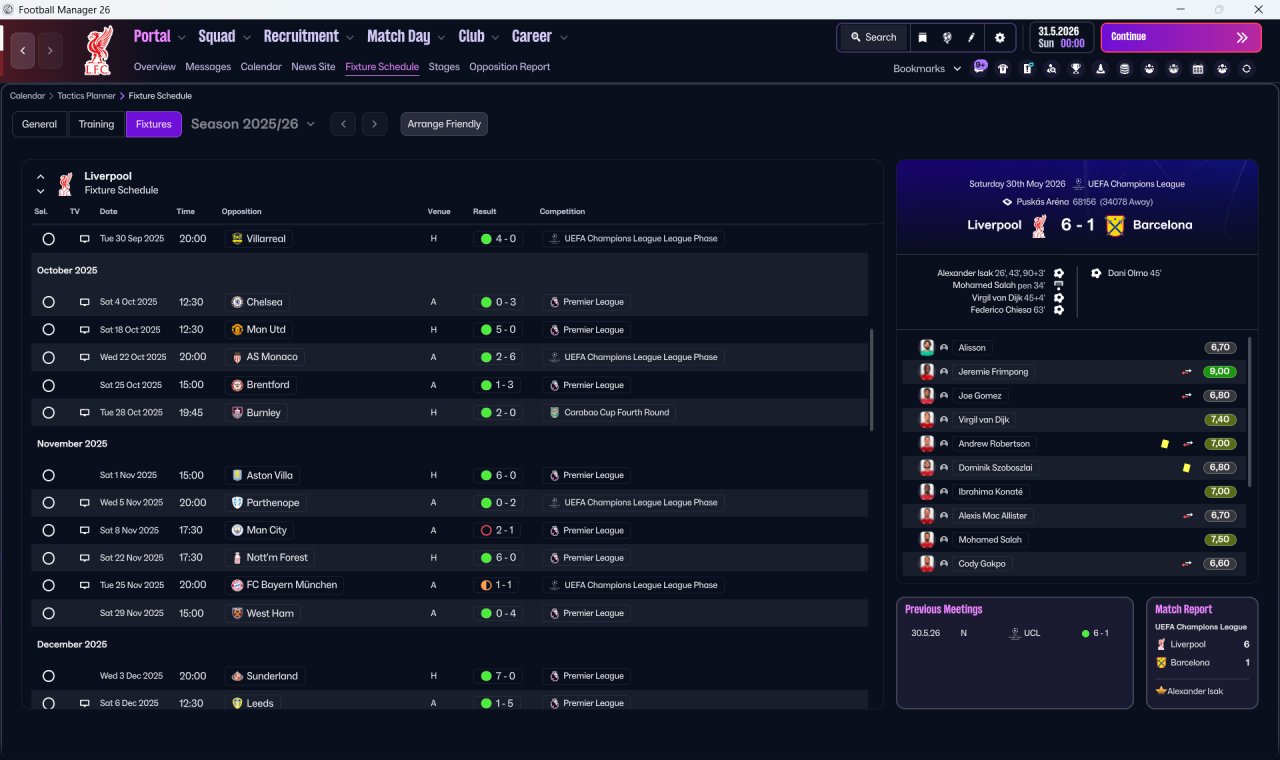Screen dimensions: 1280x760
Task: Click the bookmark icon next to Search
Action: 923,37
